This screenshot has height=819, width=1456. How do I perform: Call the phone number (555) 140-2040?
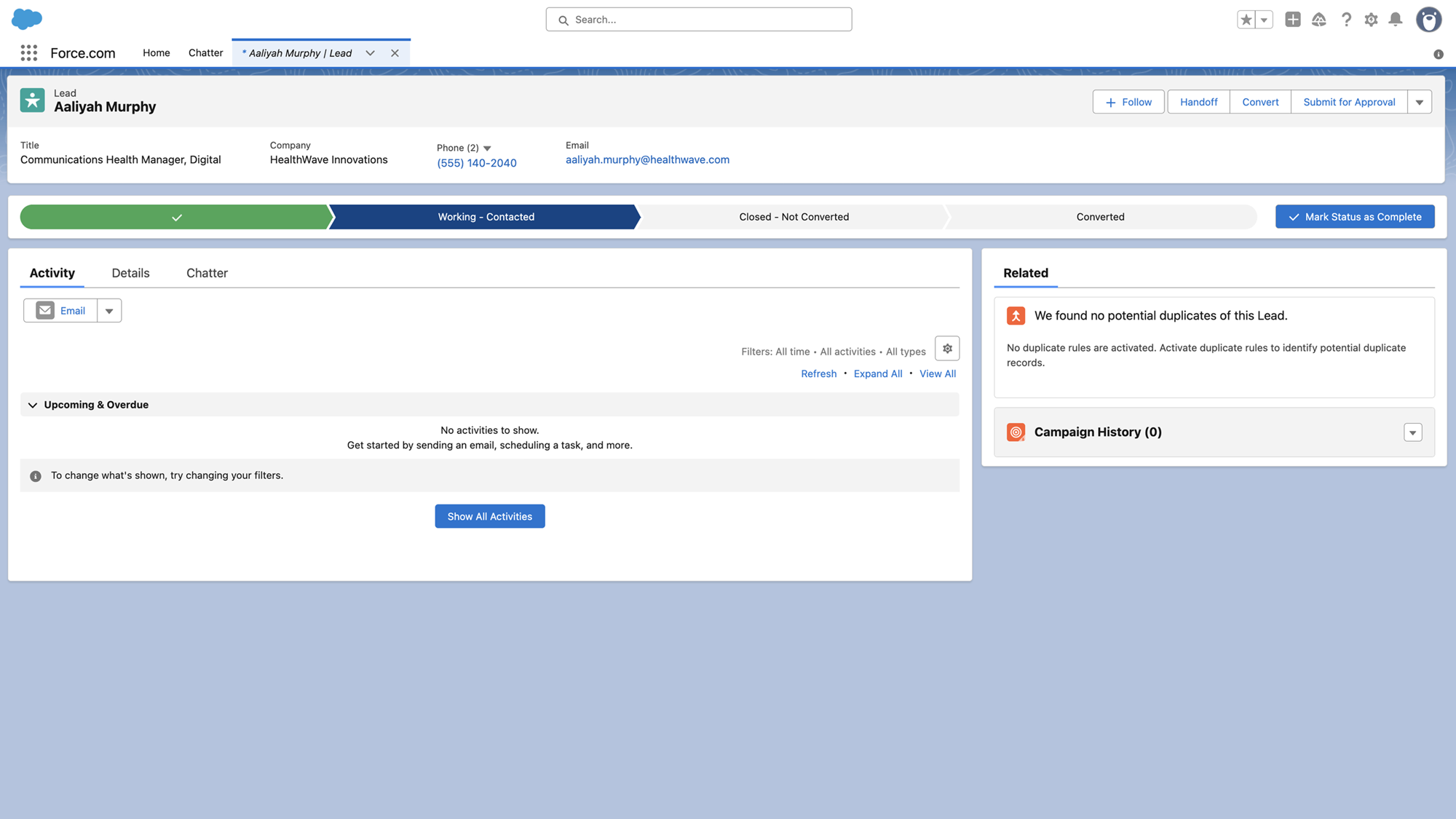[477, 163]
